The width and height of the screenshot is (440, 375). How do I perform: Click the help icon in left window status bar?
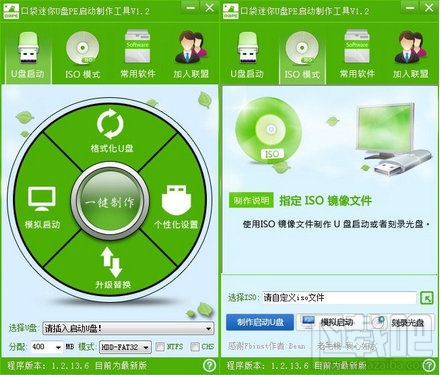click(209, 365)
